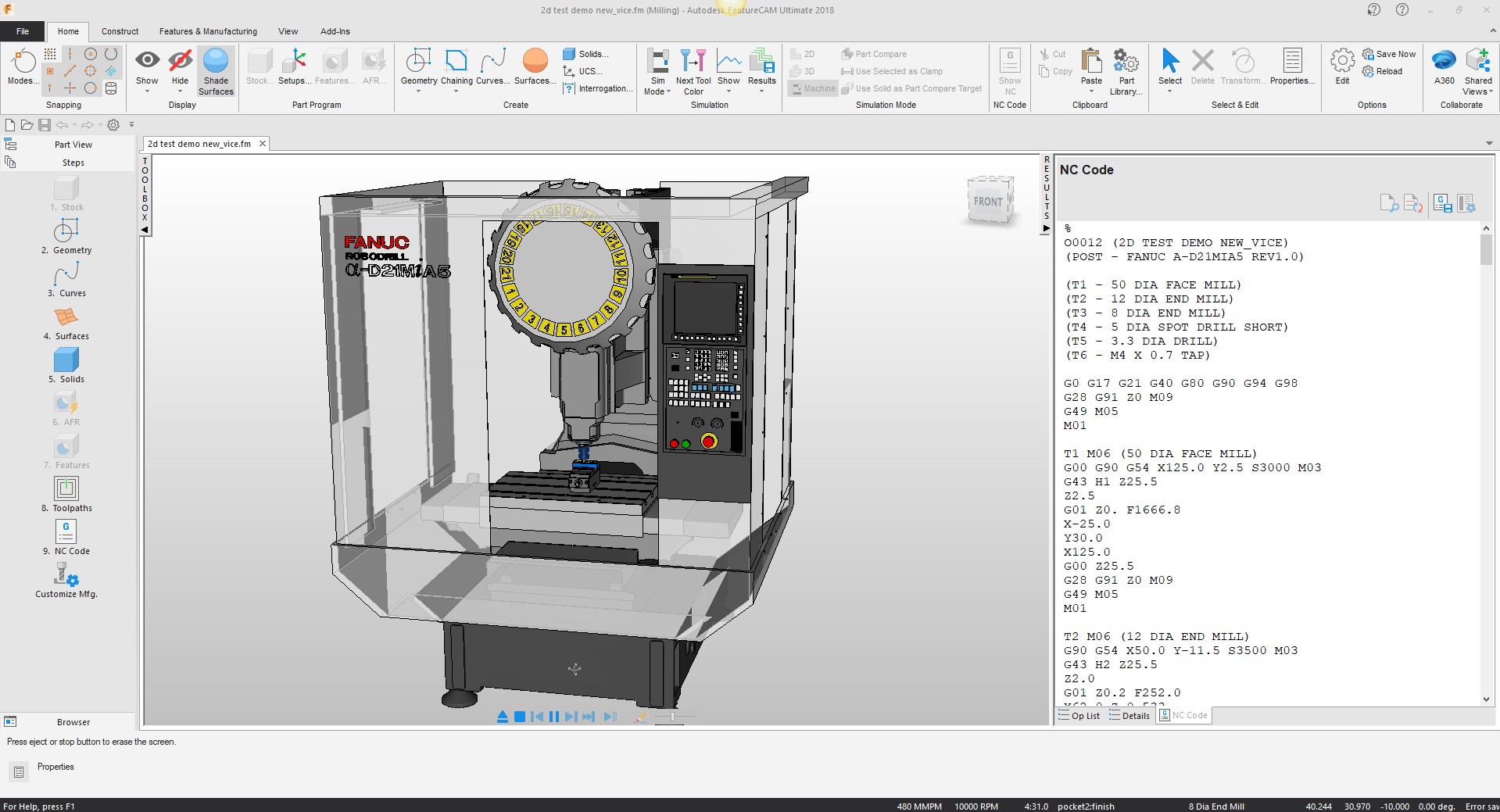This screenshot has width=1500, height=812.
Task: Open A360 collaboration
Action: click(x=1444, y=67)
